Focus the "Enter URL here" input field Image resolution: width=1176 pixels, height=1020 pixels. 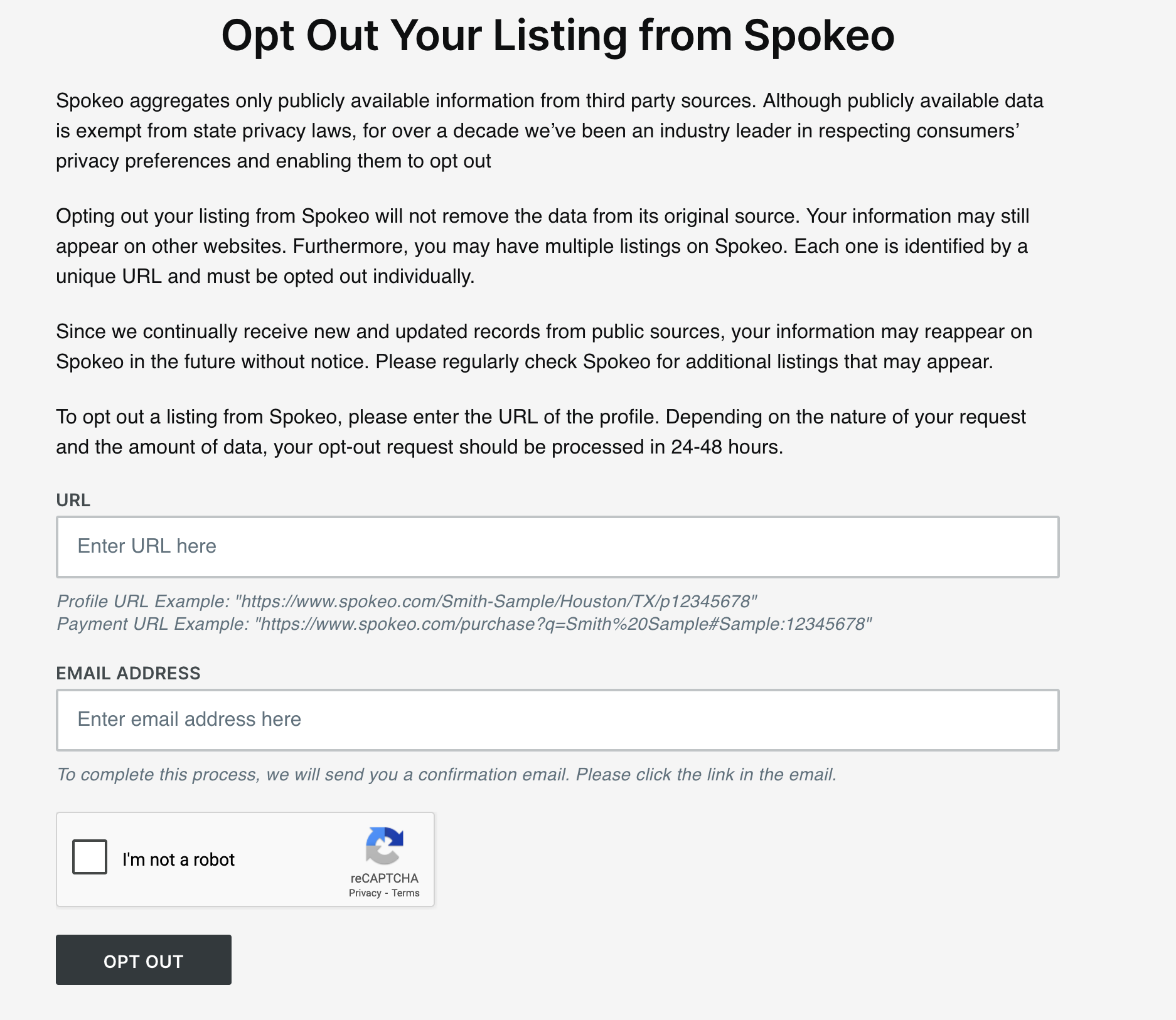click(557, 546)
